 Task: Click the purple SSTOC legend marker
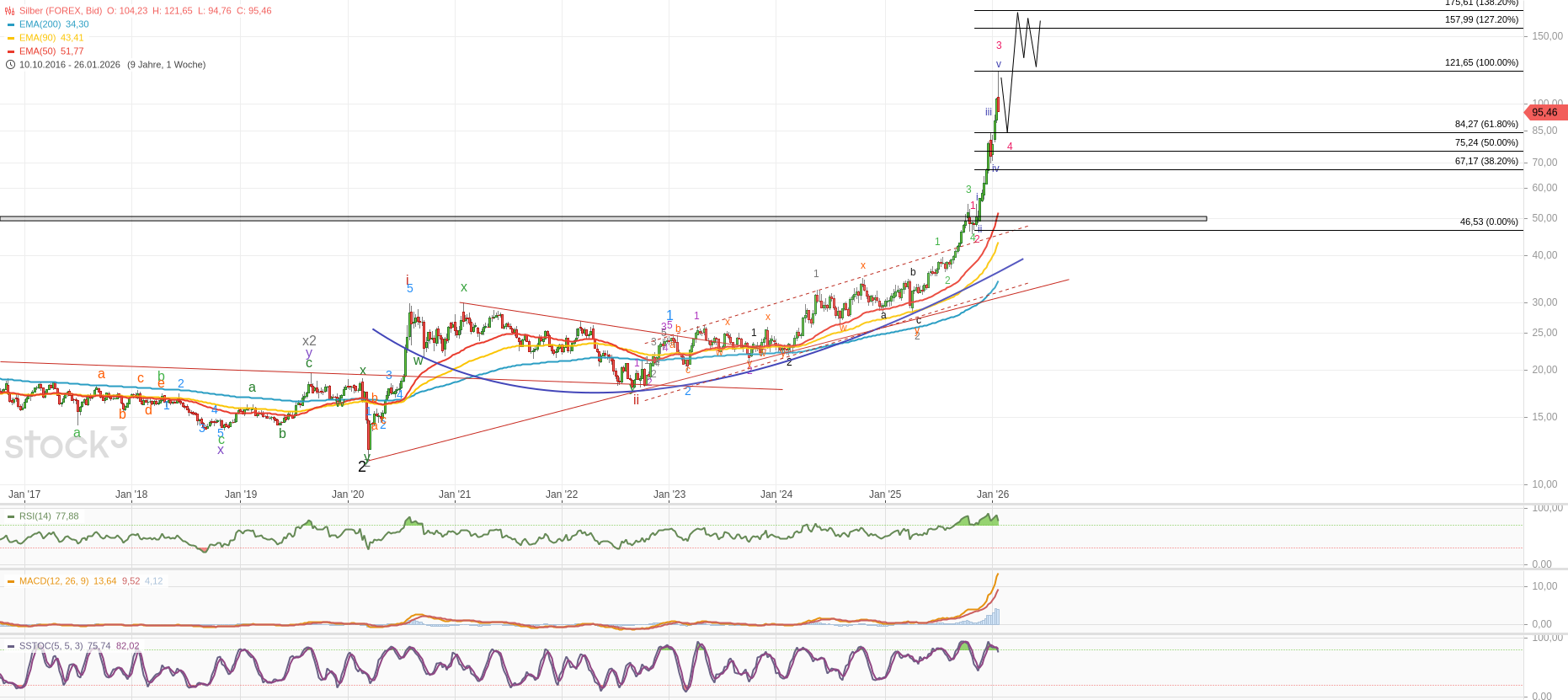10,646
